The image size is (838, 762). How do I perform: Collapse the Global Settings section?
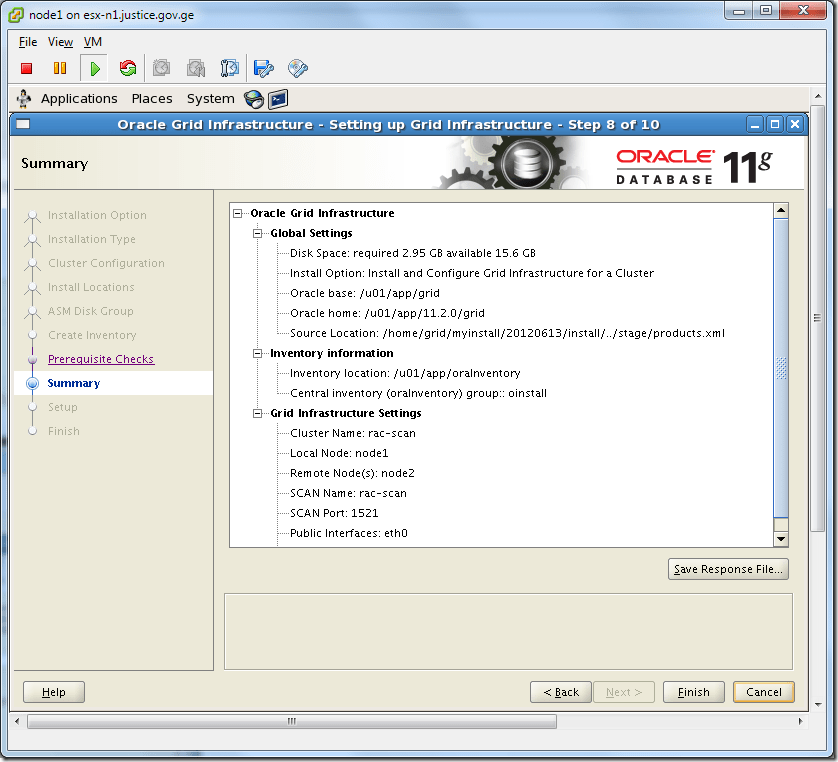pyautogui.click(x=258, y=233)
